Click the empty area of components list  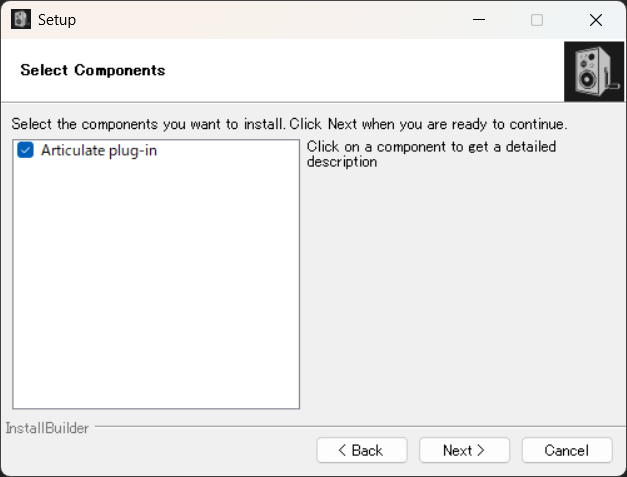155,290
